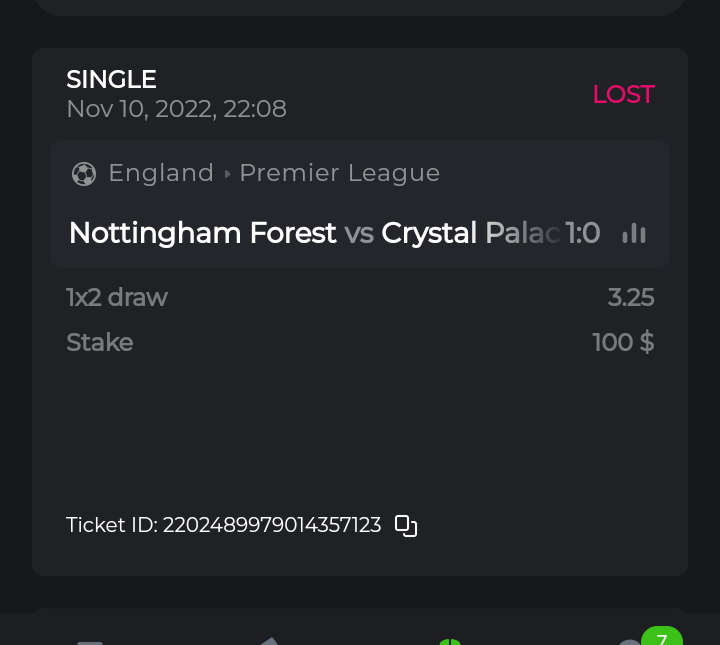Click the green 7 notification badge
720x645 pixels.
click(x=661, y=639)
